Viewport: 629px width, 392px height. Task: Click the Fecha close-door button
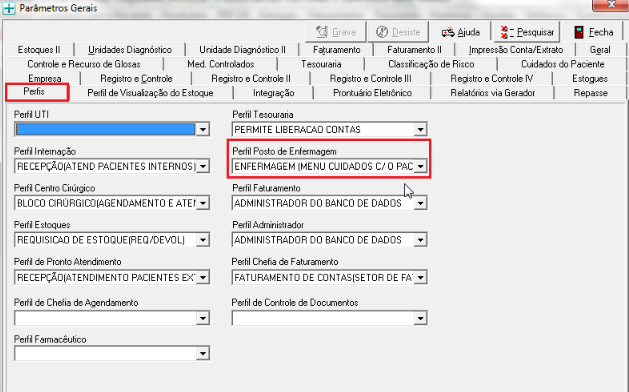pyautogui.click(x=594, y=32)
